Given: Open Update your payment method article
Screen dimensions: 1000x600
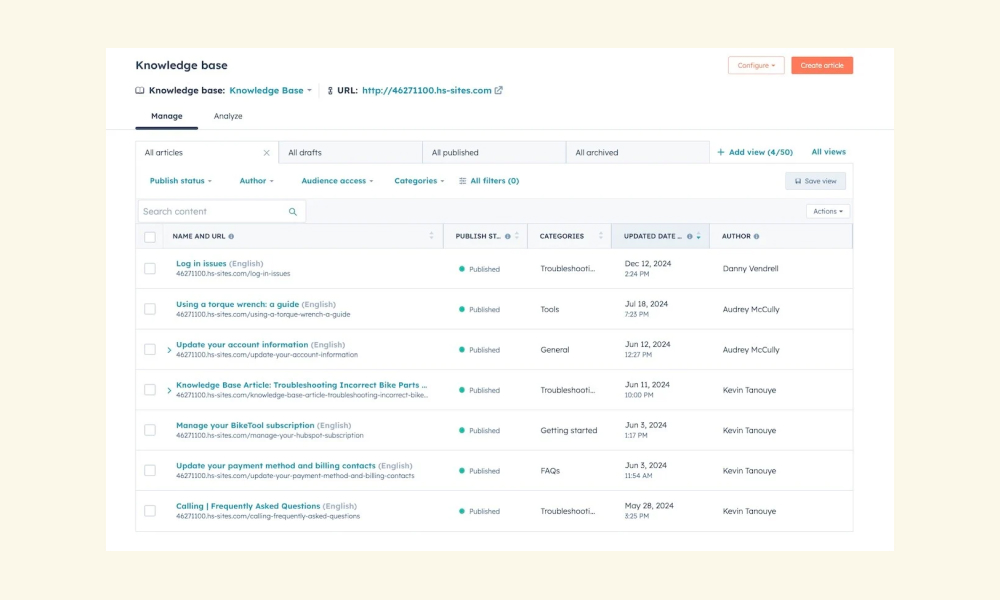Looking at the screenshot, I should click(x=276, y=465).
